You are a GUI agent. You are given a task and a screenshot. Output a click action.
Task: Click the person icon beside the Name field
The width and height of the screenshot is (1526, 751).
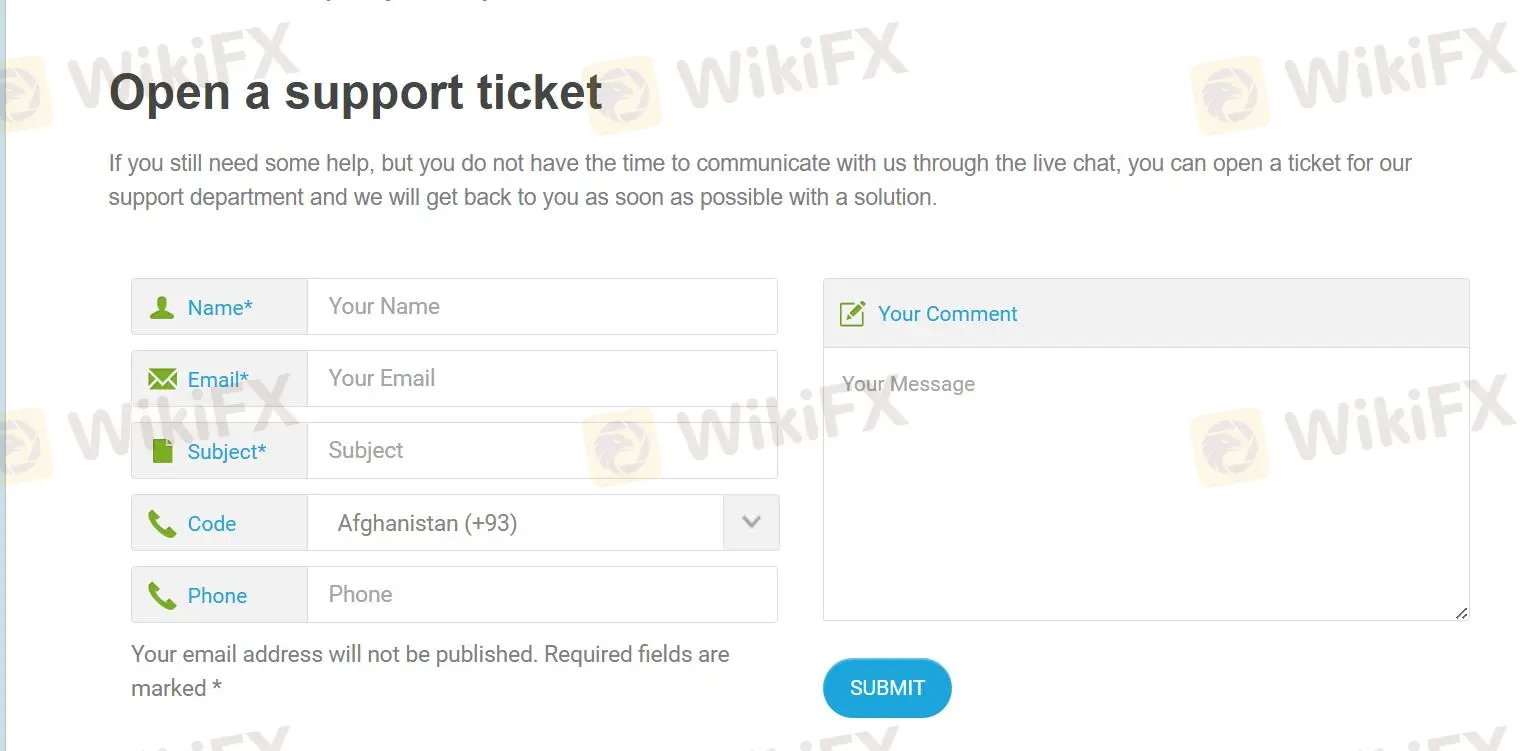click(162, 306)
